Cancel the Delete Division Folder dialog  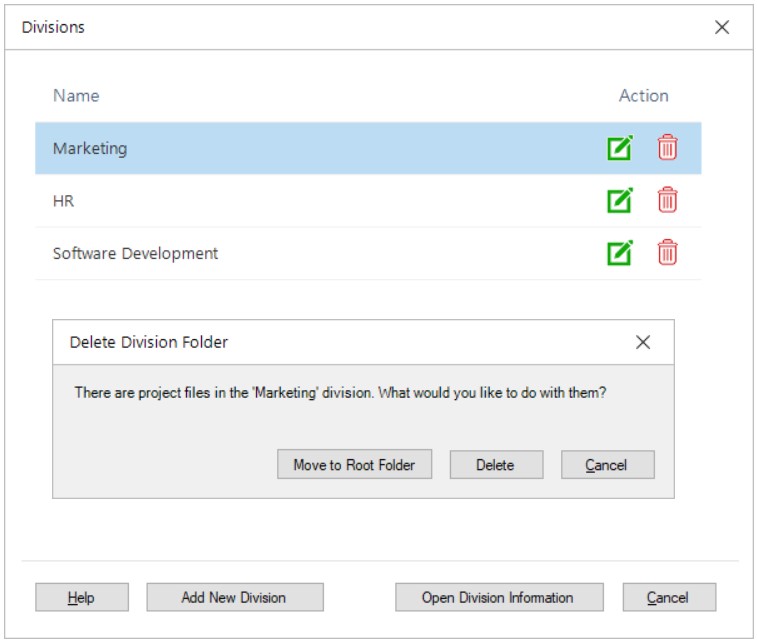tap(607, 465)
